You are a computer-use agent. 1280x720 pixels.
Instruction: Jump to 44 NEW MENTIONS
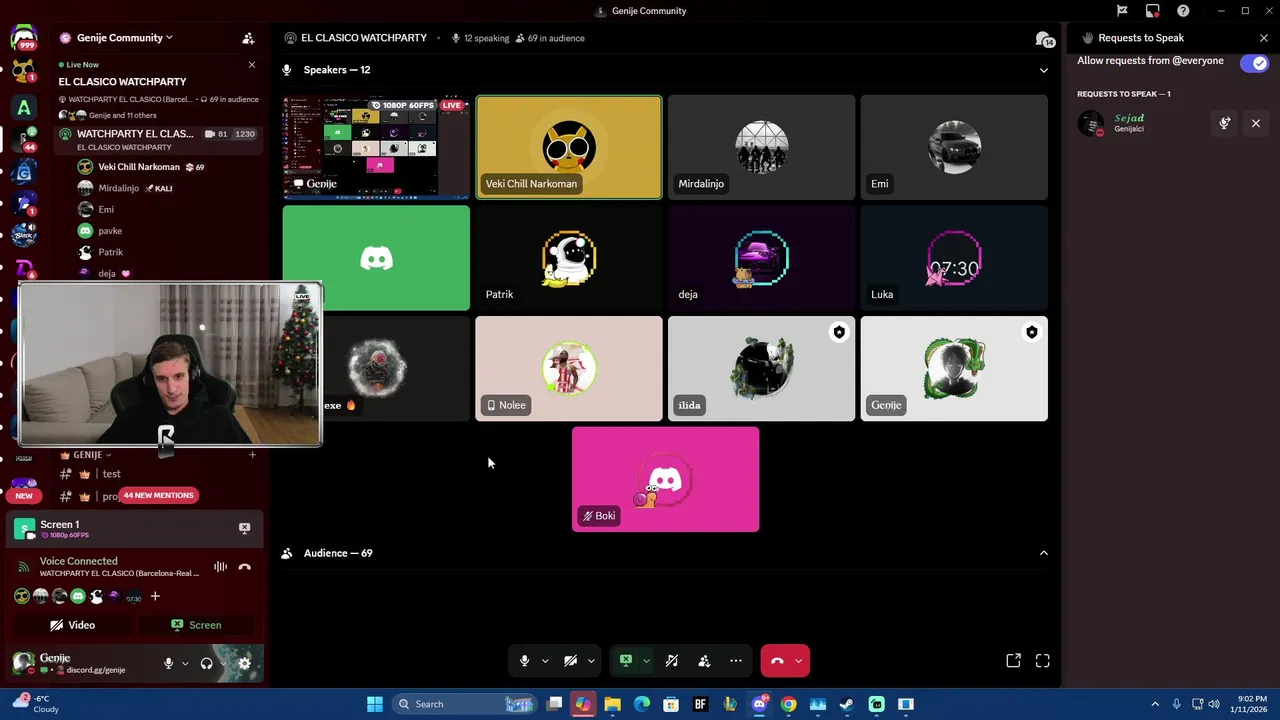[x=158, y=495]
